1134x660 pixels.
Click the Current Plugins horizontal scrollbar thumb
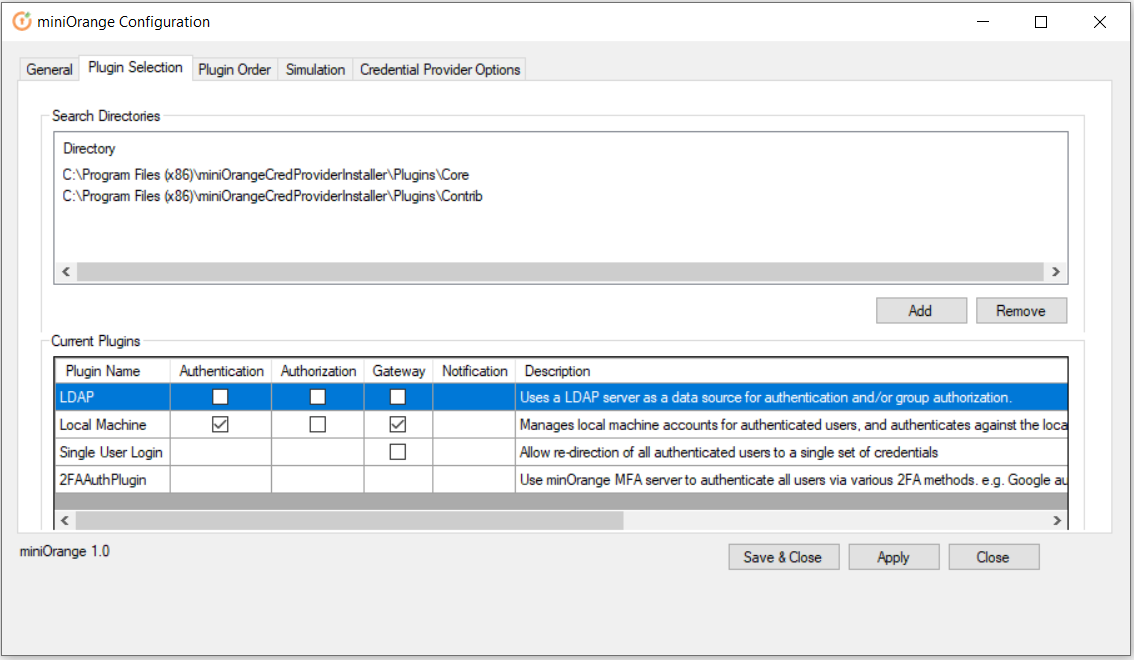pyautogui.click(x=349, y=520)
